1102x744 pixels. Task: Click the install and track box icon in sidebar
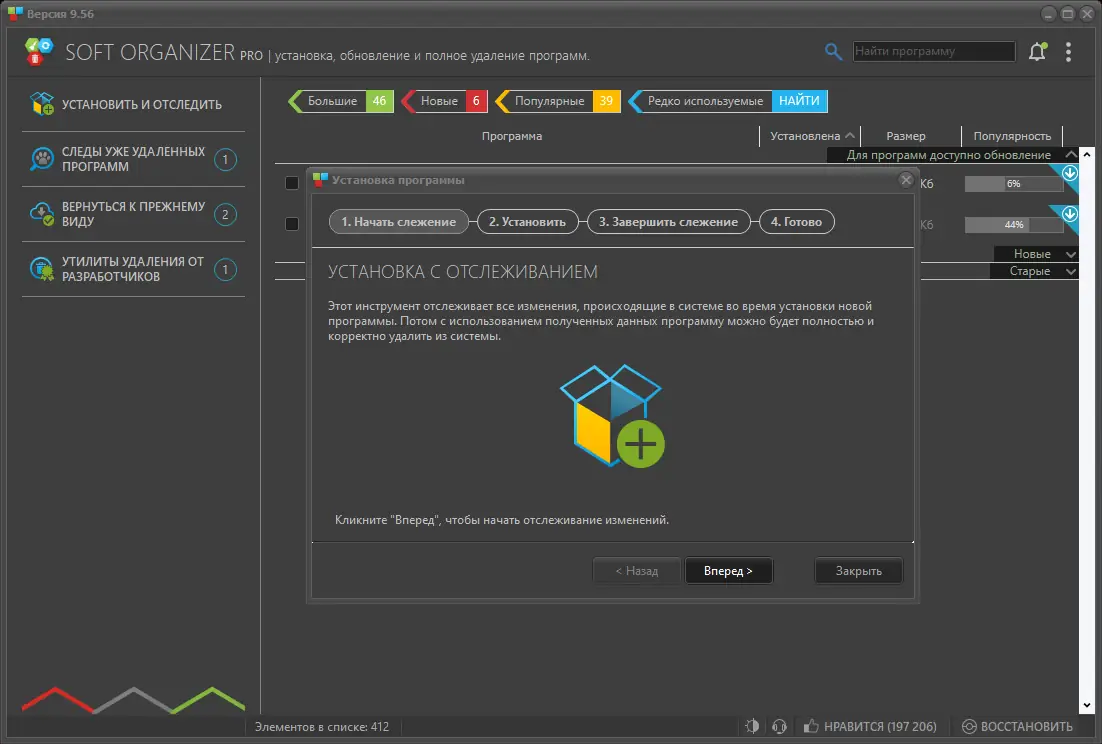click(42, 104)
